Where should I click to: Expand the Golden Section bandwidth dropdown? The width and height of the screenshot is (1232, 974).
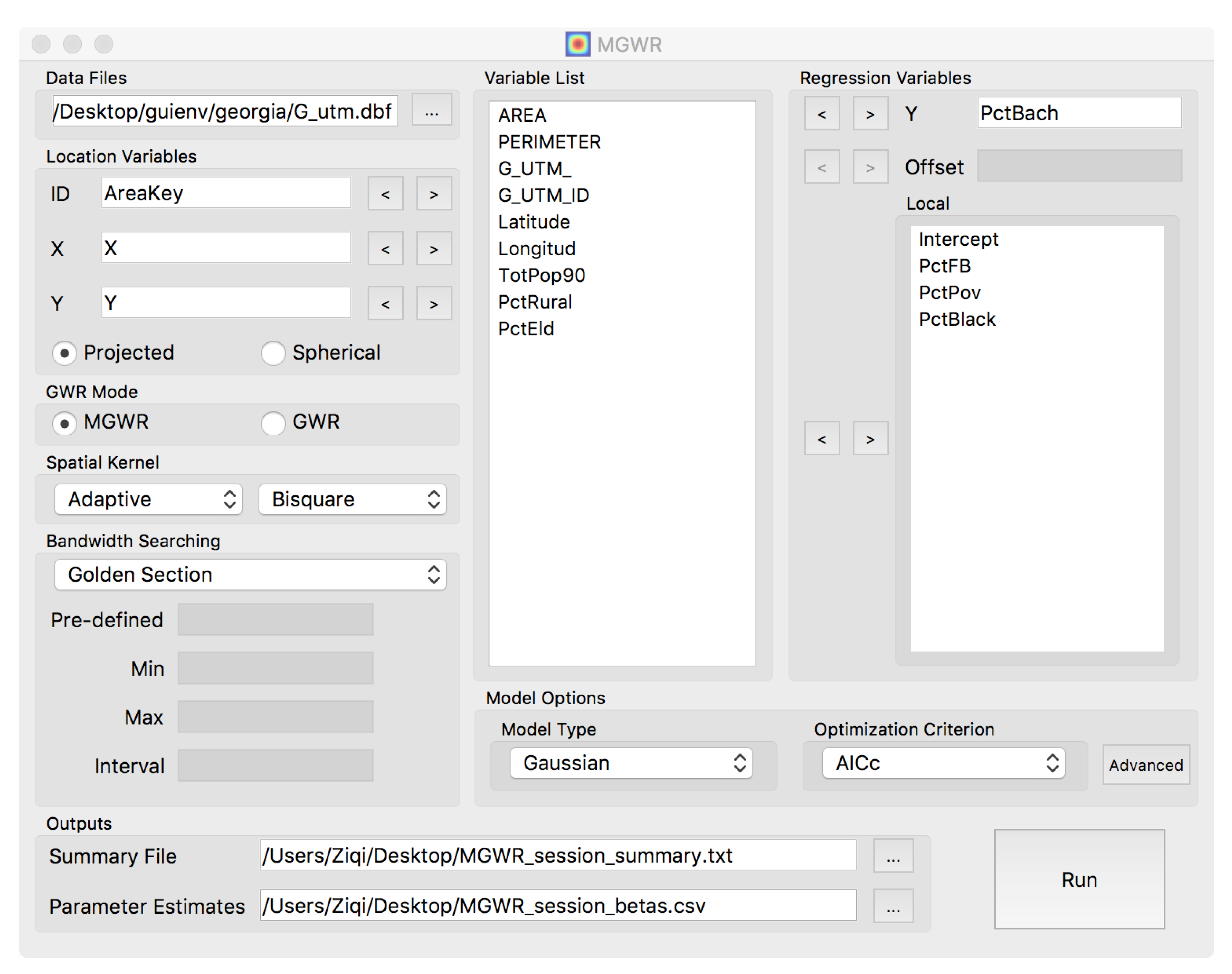[250, 575]
